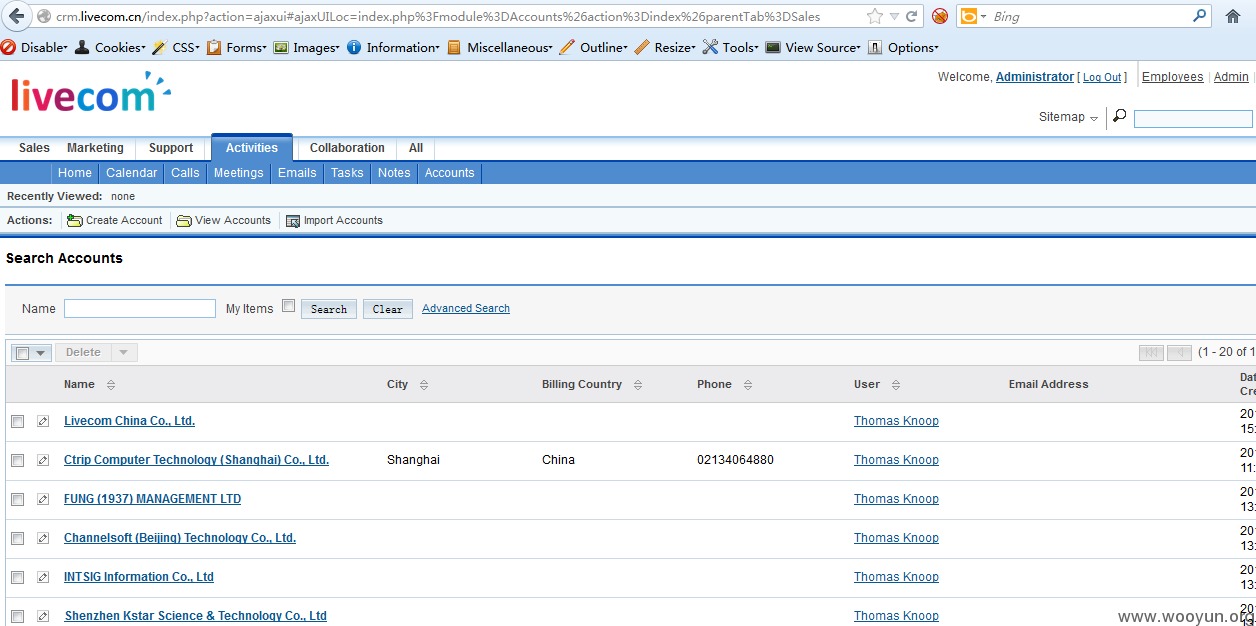Click into the Name search field
This screenshot has width=1256, height=626.
click(140, 308)
